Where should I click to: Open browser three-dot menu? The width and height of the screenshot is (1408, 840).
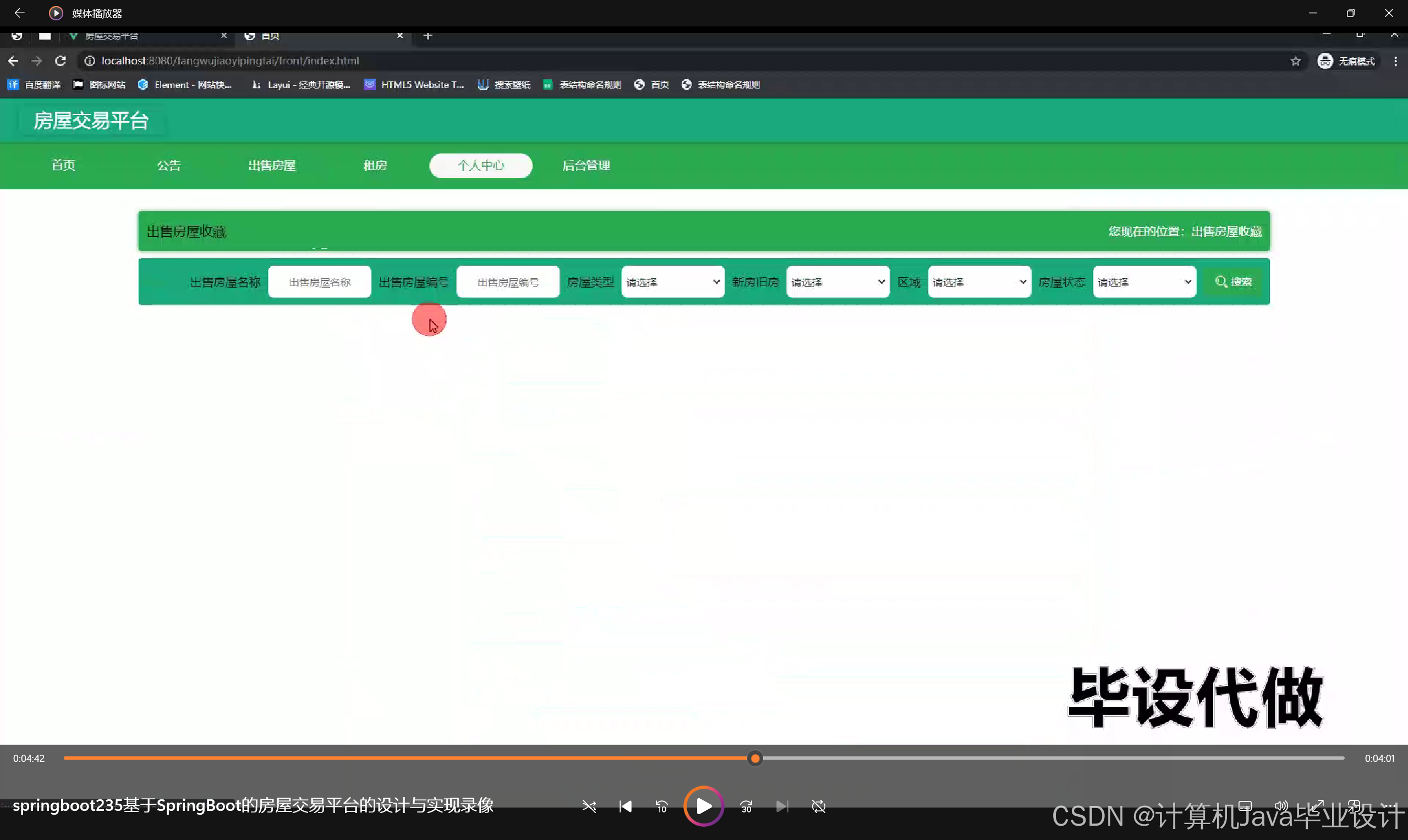click(1395, 61)
